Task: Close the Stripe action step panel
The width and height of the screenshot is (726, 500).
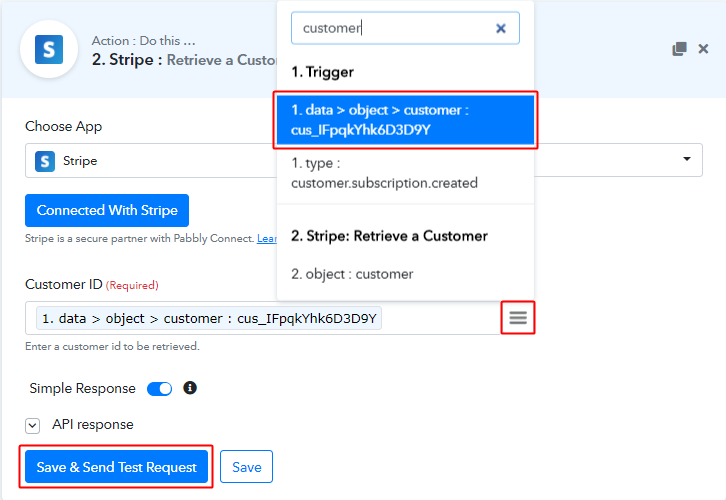Action: pos(703,49)
